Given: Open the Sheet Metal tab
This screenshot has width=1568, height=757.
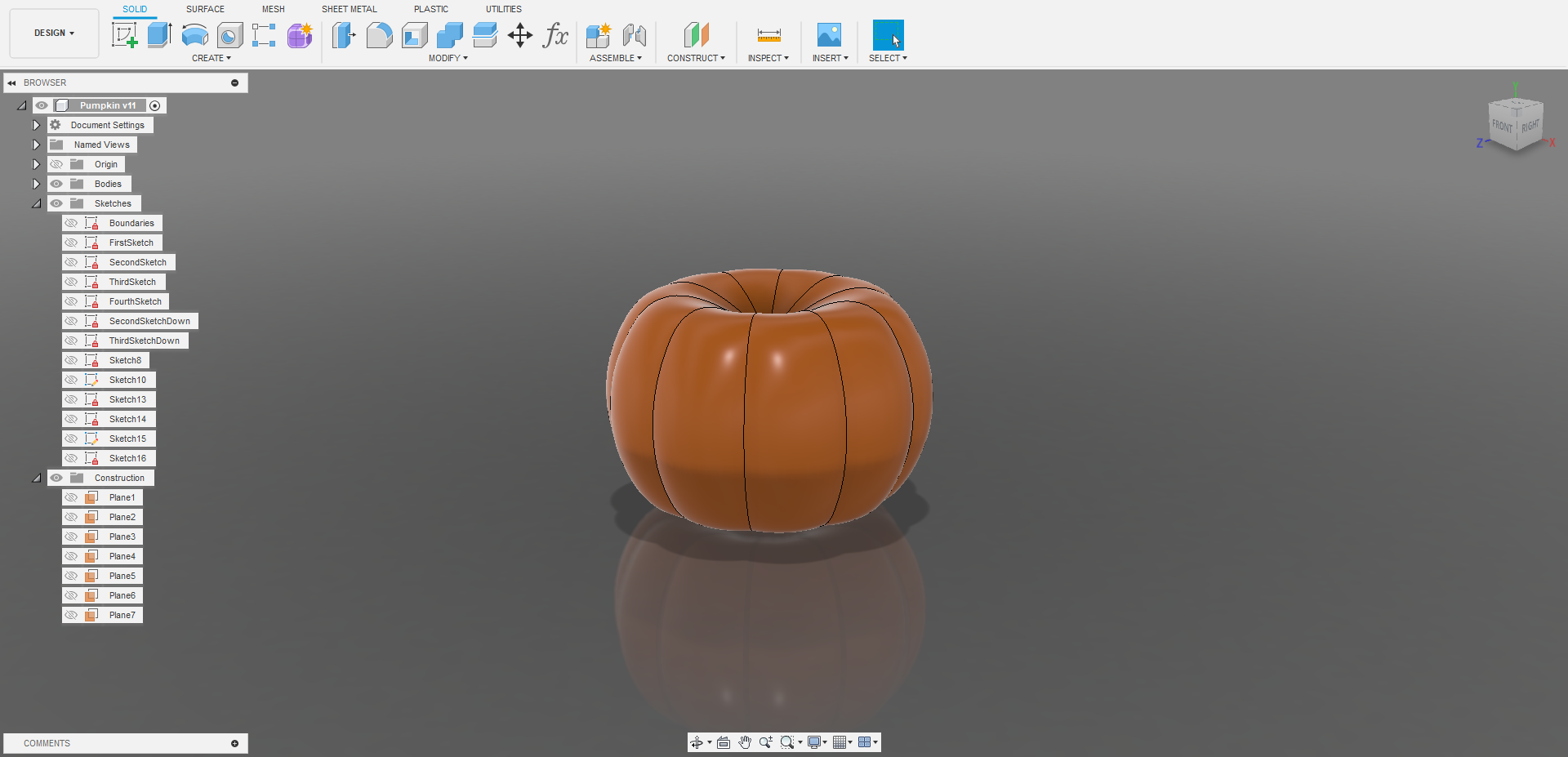Looking at the screenshot, I should click(x=350, y=9).
